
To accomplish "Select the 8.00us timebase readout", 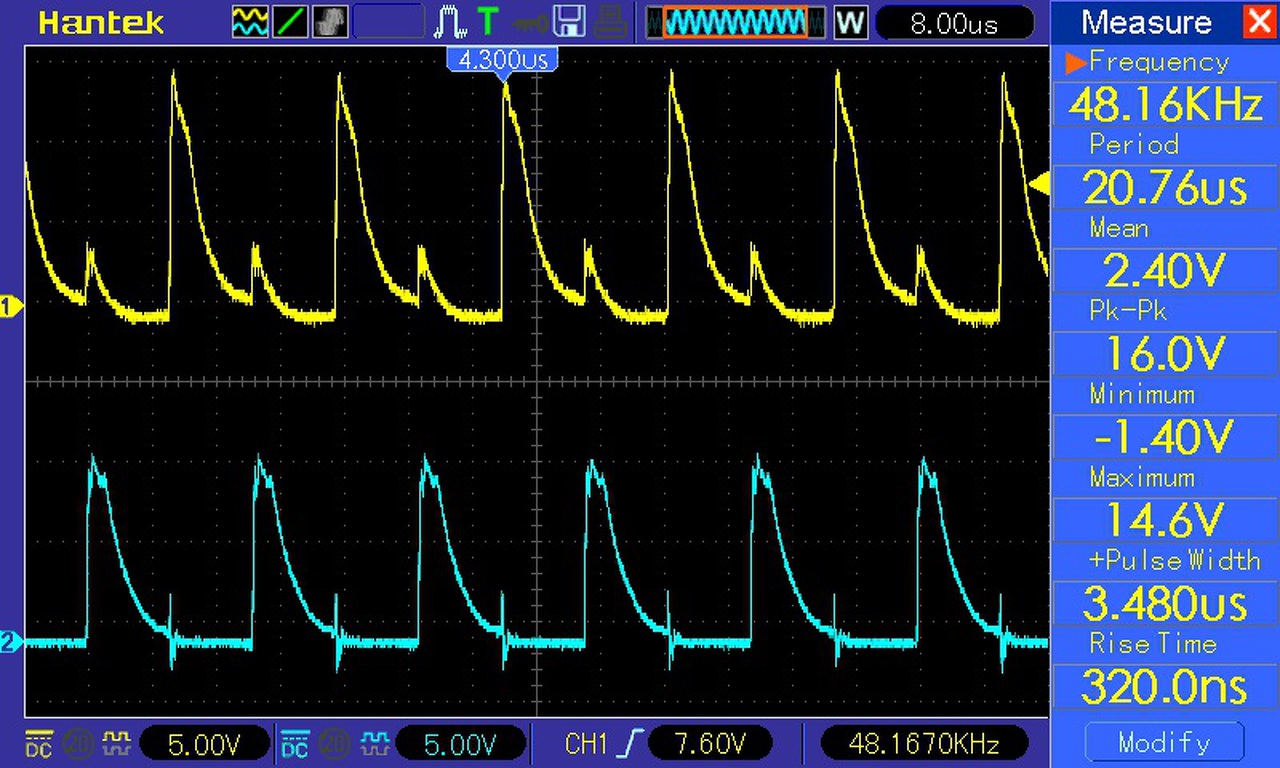I will coord(953,22).
